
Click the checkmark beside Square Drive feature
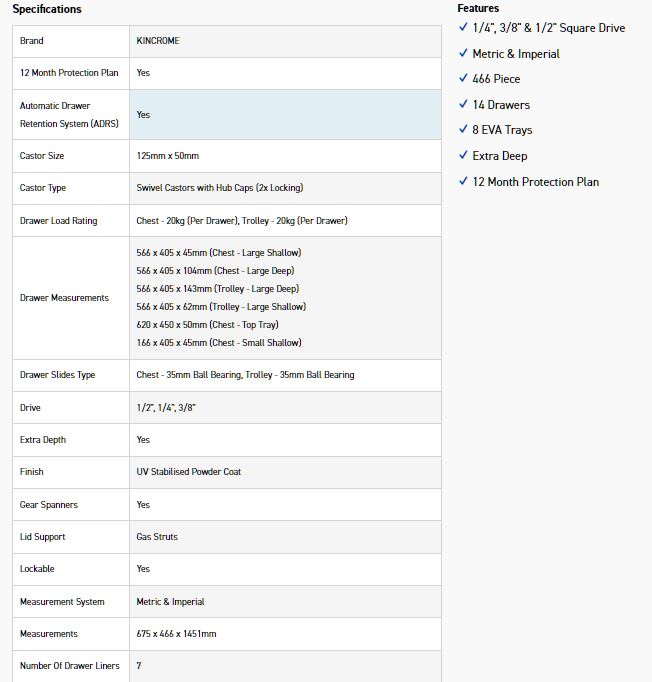click(463, 27)
